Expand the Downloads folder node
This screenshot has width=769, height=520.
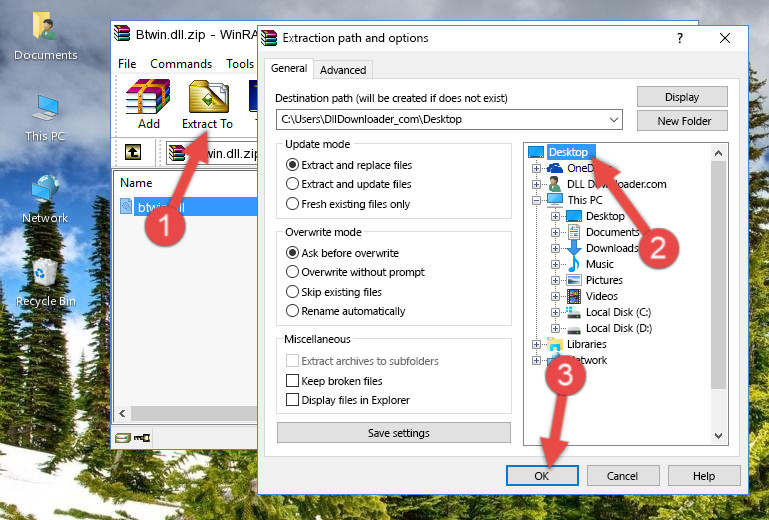[x=555, y=248]
